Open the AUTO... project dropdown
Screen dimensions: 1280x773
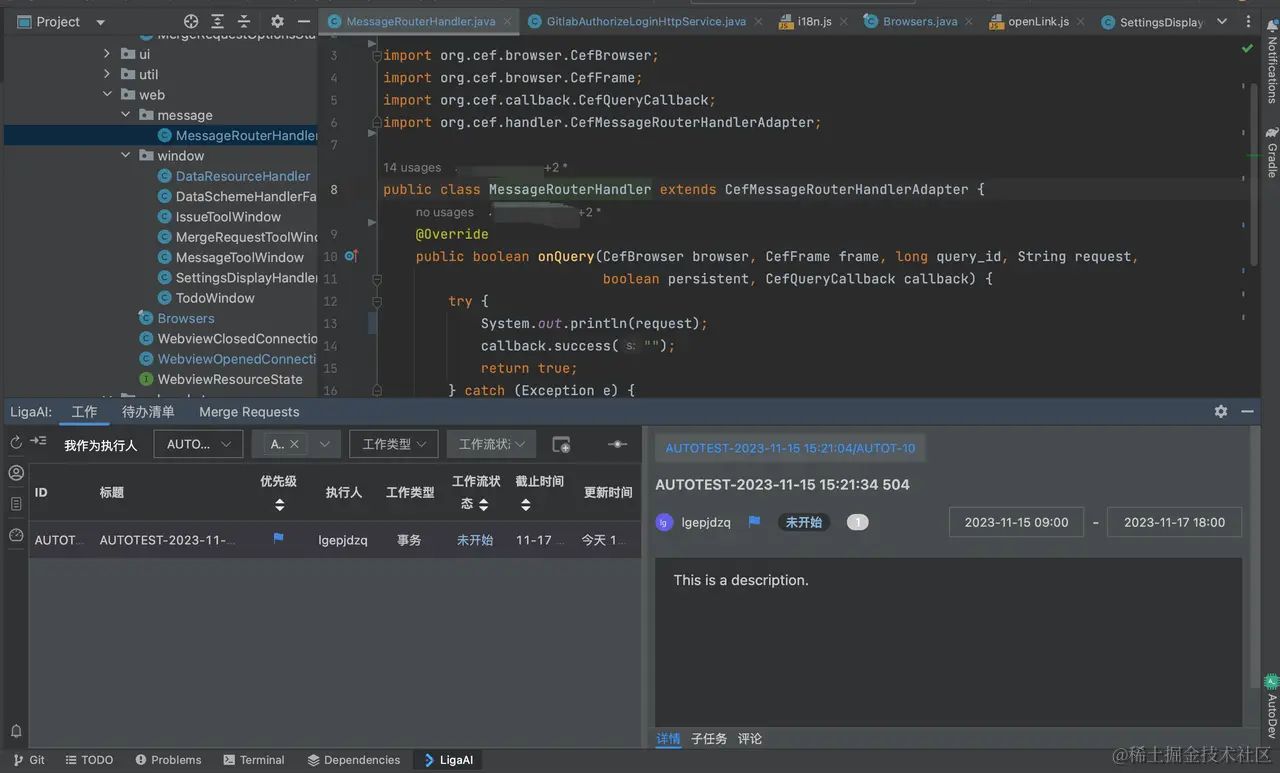pos(198,444)
